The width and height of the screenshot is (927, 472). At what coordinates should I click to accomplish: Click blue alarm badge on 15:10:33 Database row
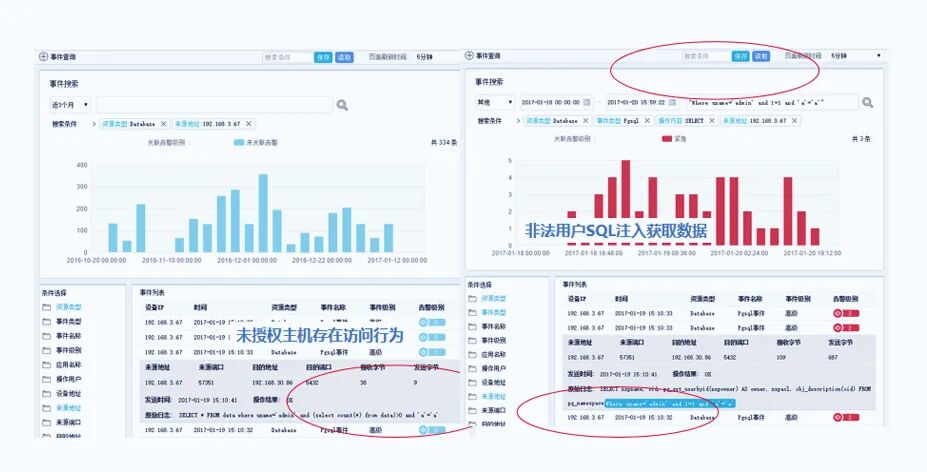pyautogui.click(x=432, y=351)
